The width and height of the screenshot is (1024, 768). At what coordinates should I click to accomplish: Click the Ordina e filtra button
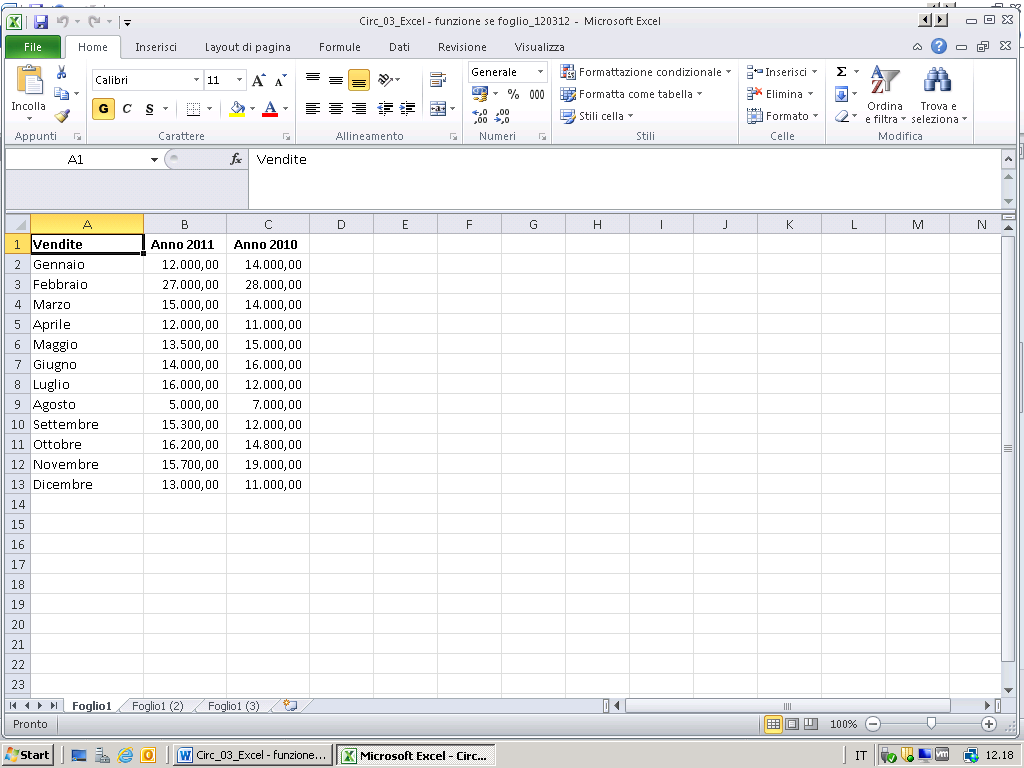(884, 98)
